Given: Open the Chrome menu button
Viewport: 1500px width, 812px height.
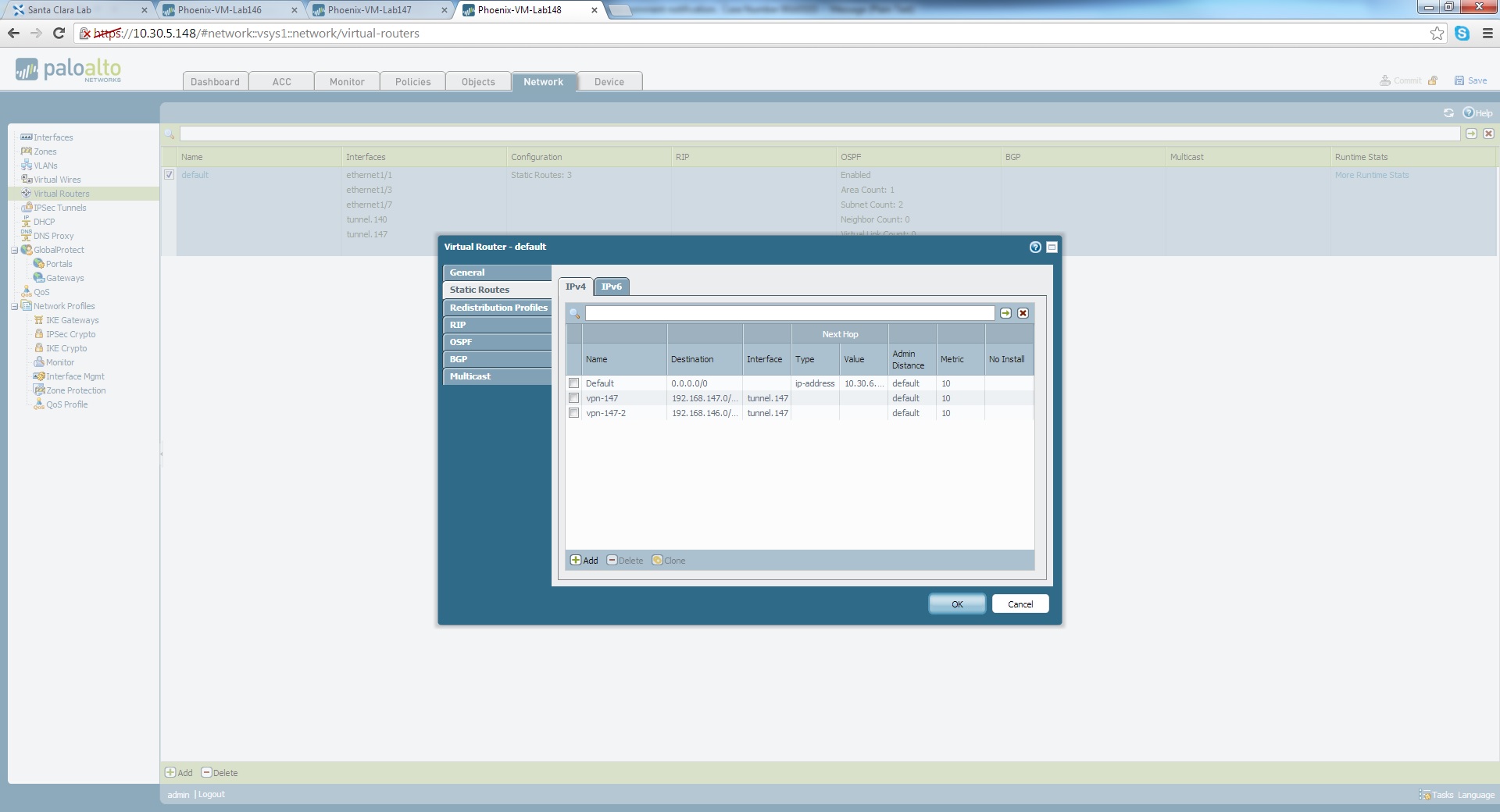Looking at the screenshot, I should (x=1487, y=33).
